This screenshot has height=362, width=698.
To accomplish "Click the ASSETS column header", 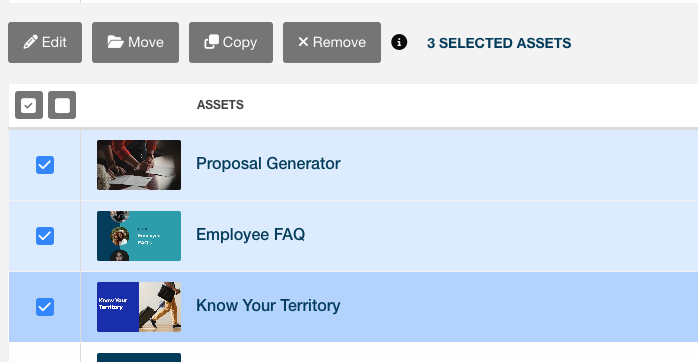I will point(220,105).
